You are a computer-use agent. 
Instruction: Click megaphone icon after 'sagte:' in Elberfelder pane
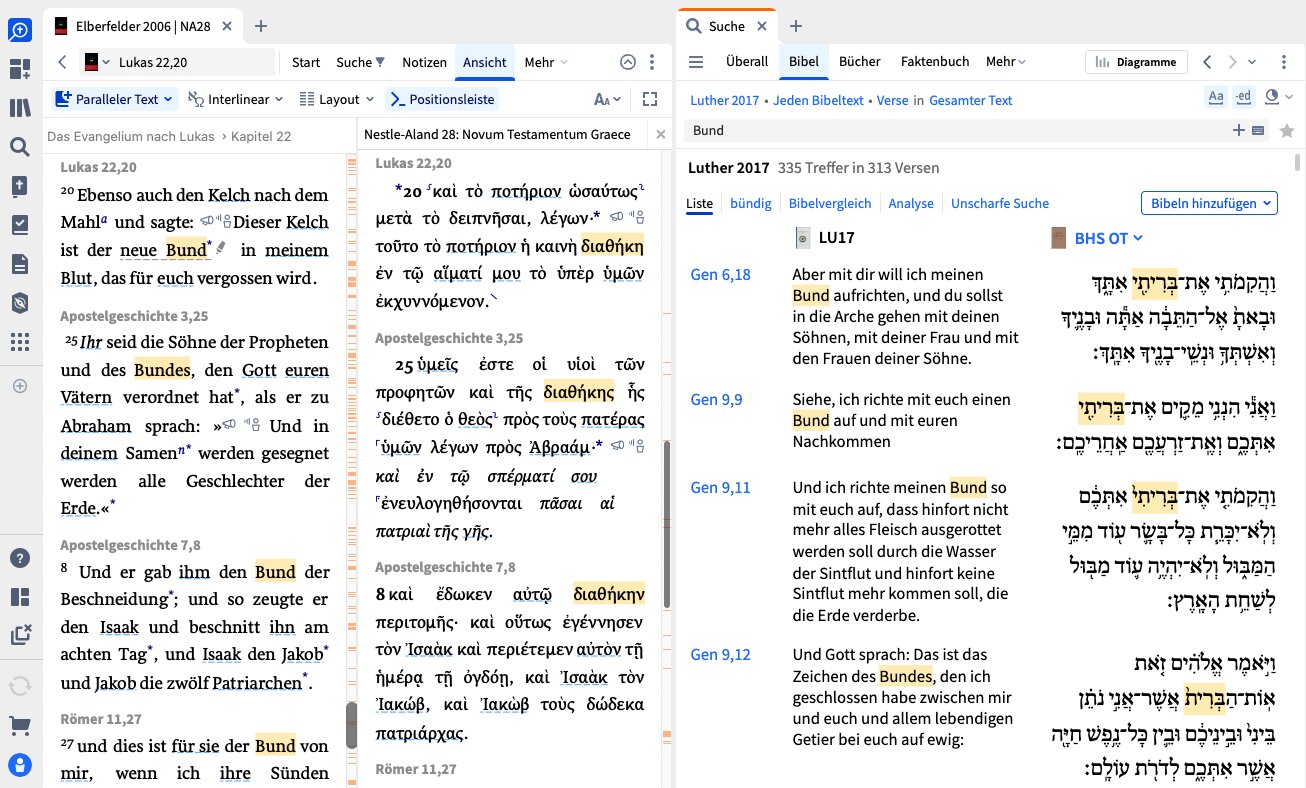[x=208, y=221]
